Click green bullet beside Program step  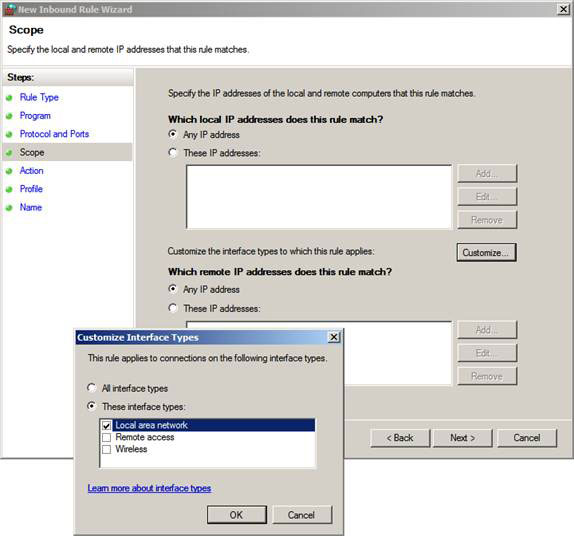click(x=9, y=116)
